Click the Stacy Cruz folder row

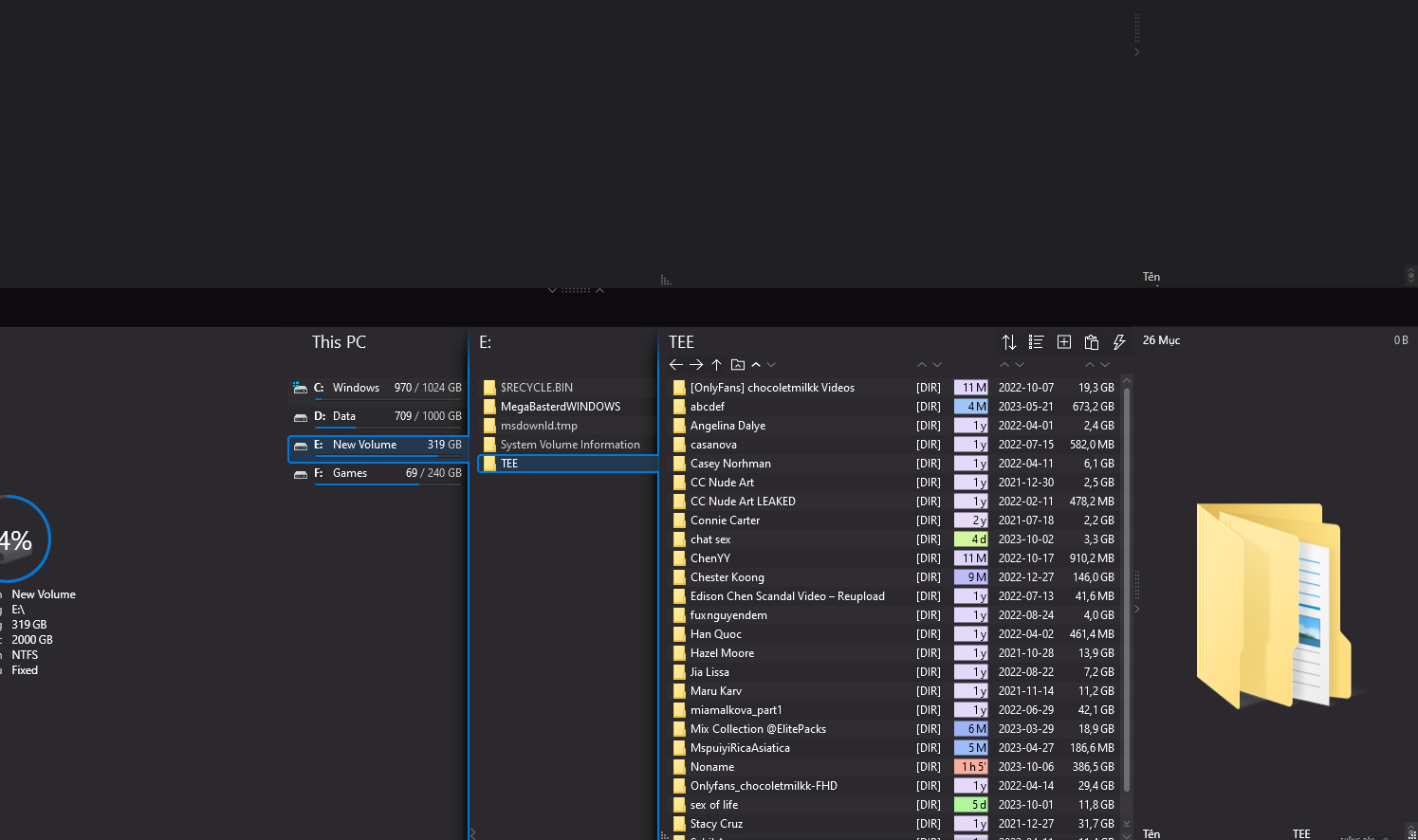pos(895,824)
